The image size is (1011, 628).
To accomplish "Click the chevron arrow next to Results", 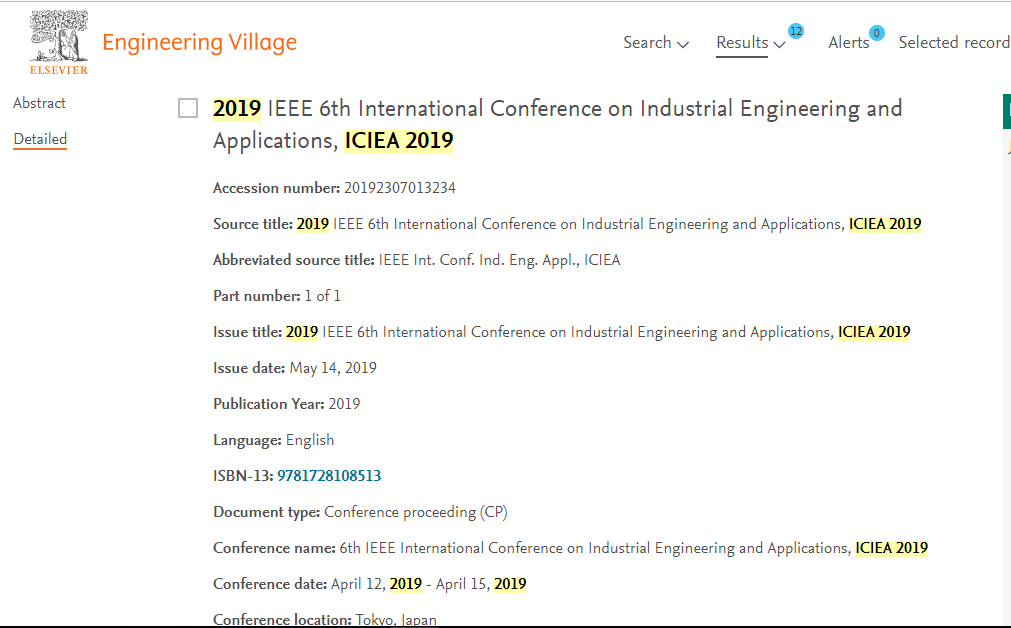I will pyautogui.click(x=779, y=44).
